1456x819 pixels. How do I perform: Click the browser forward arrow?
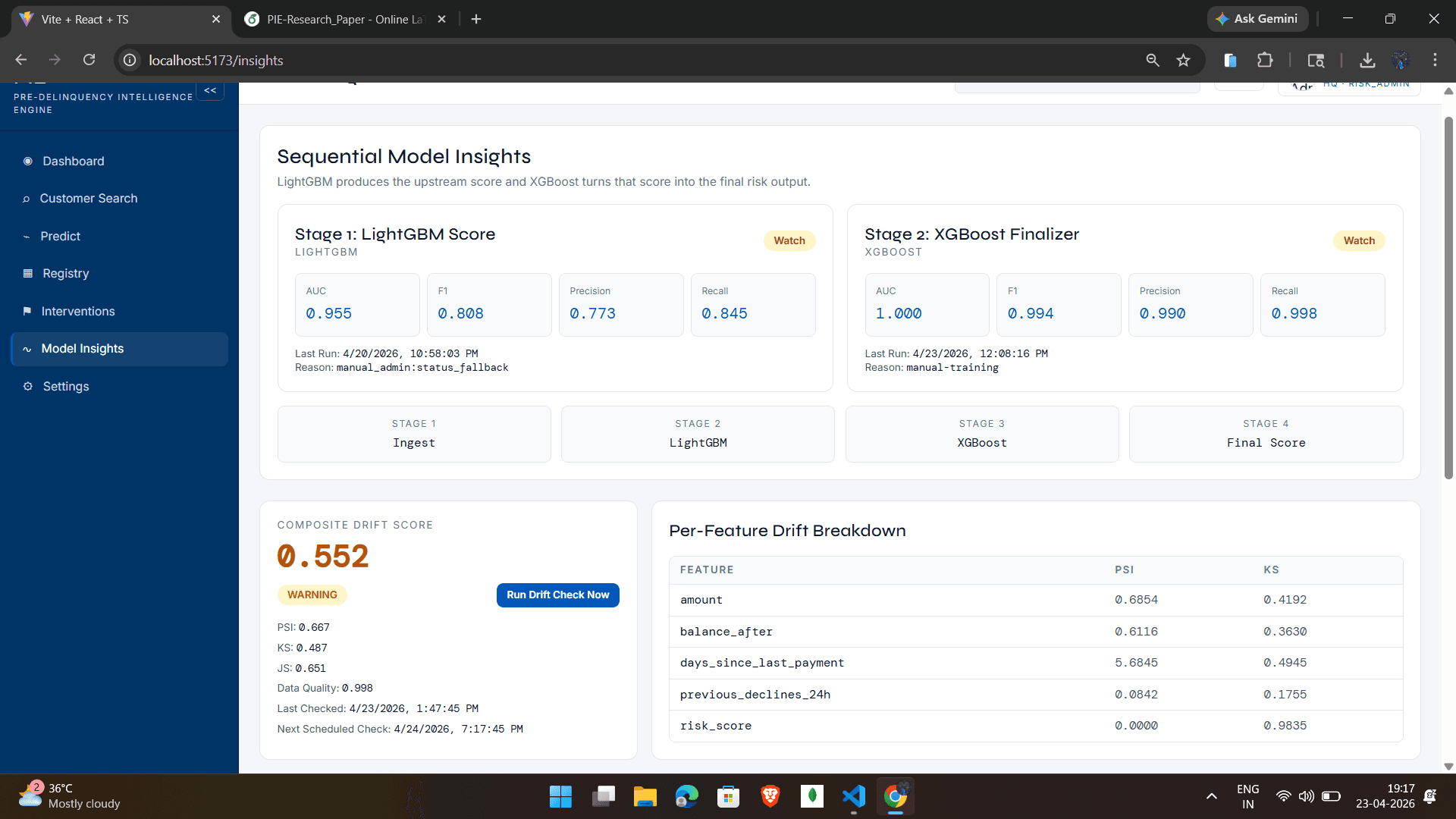point(55,60)
